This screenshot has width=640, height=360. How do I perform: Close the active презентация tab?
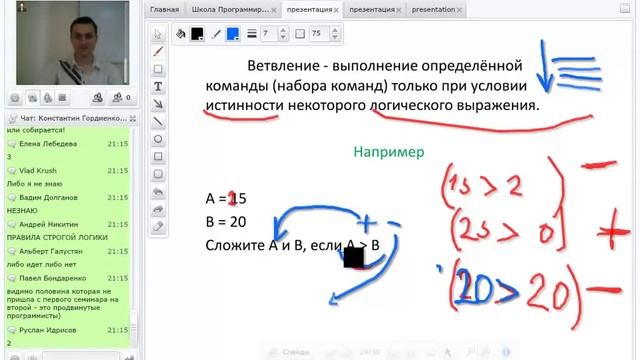tap(336, 10)
